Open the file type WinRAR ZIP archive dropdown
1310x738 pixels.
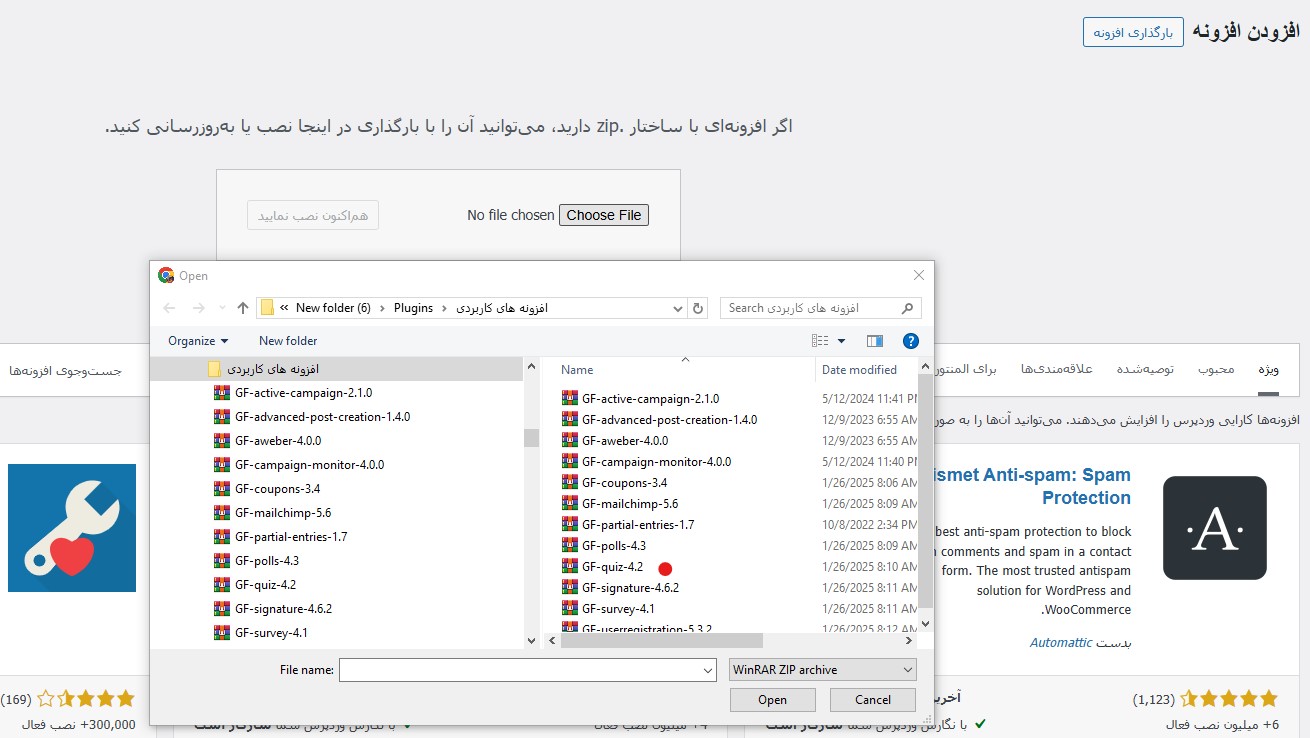coord(821,670)
